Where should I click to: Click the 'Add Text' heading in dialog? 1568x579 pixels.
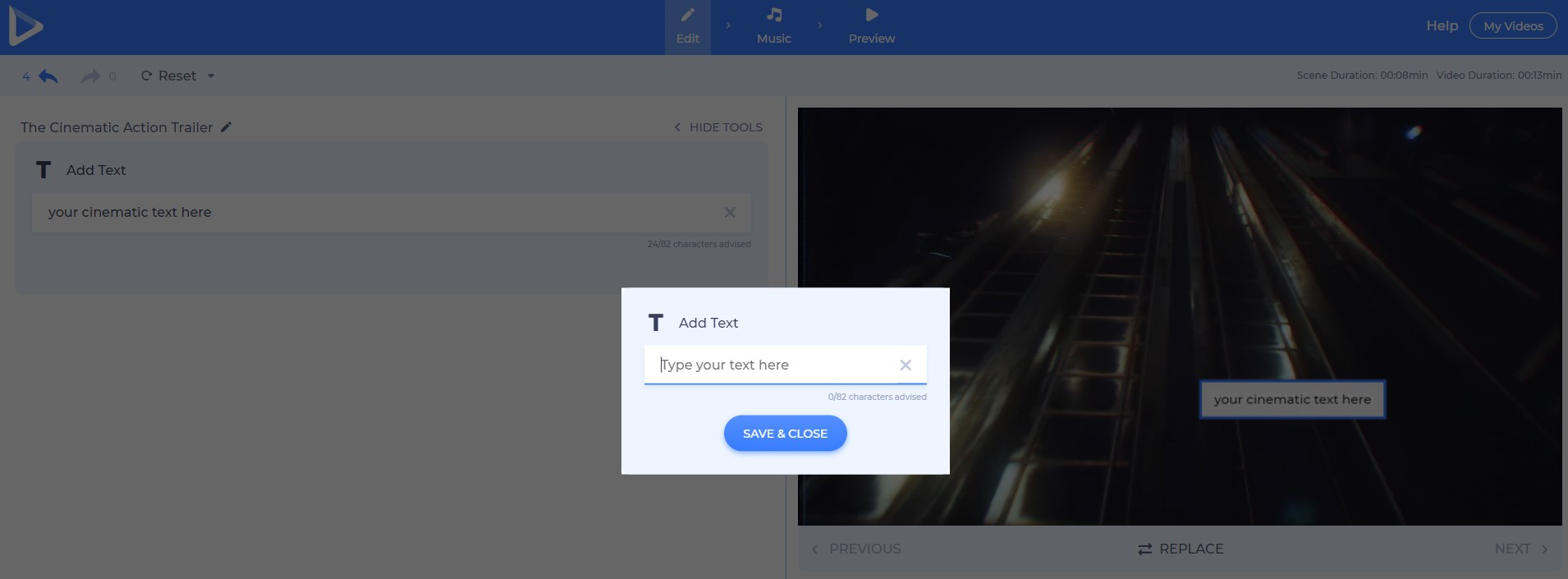(x=708, y=323)
